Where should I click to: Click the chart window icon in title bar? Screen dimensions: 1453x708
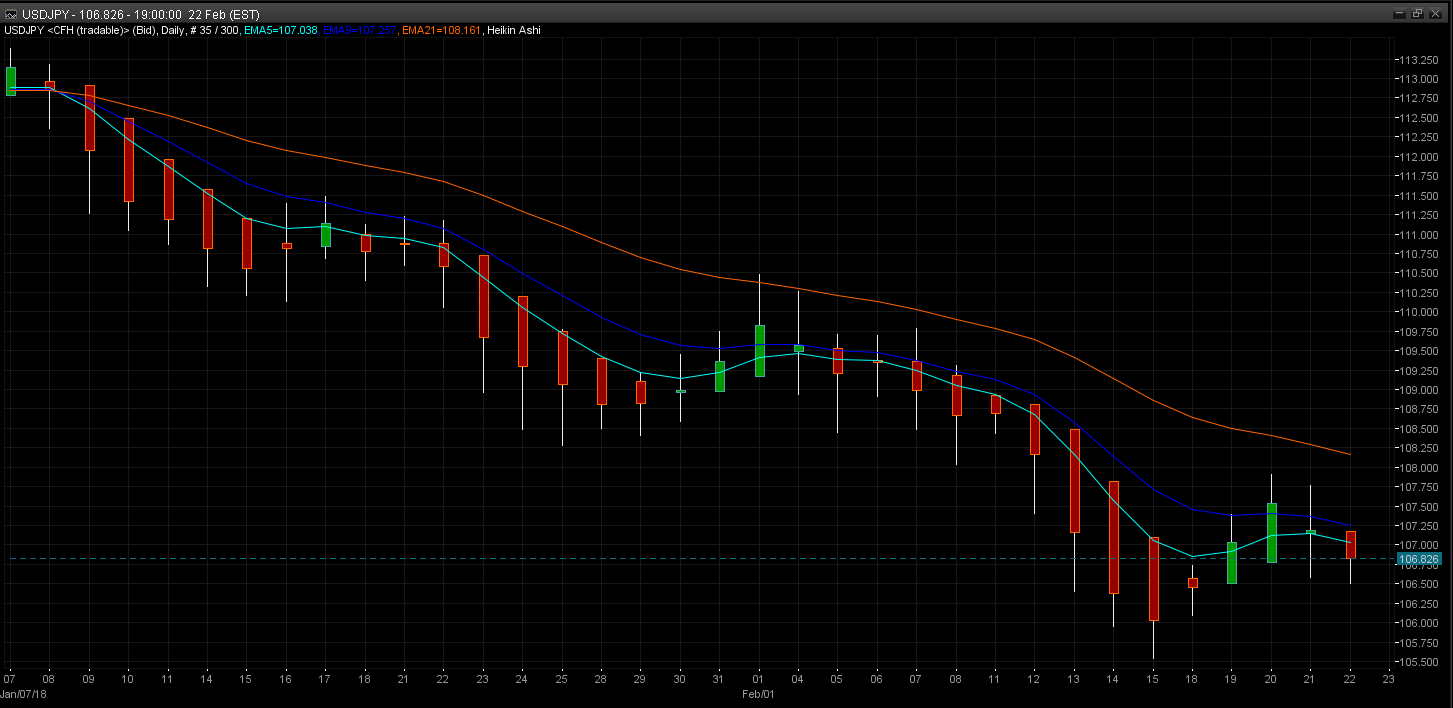(9, 14)
